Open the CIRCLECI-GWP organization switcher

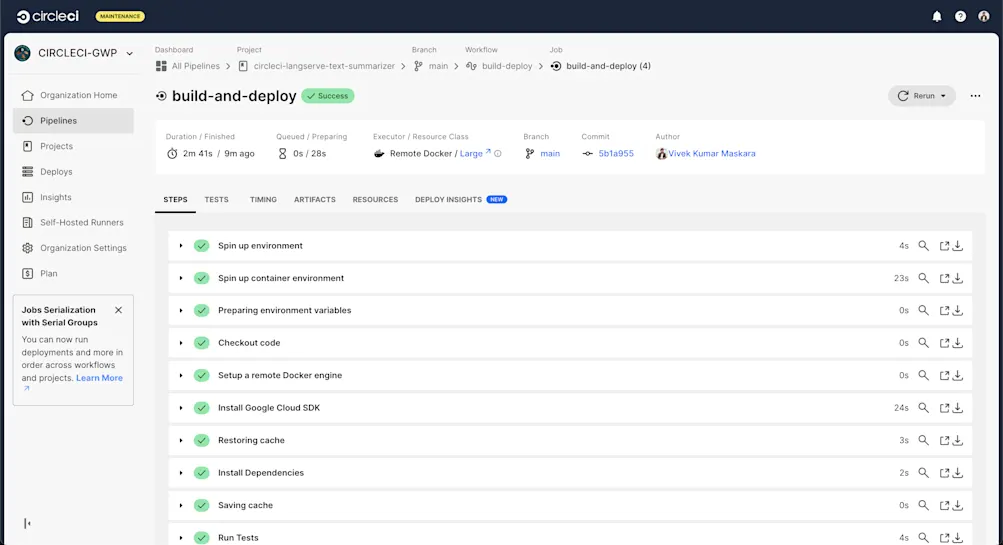75,53
